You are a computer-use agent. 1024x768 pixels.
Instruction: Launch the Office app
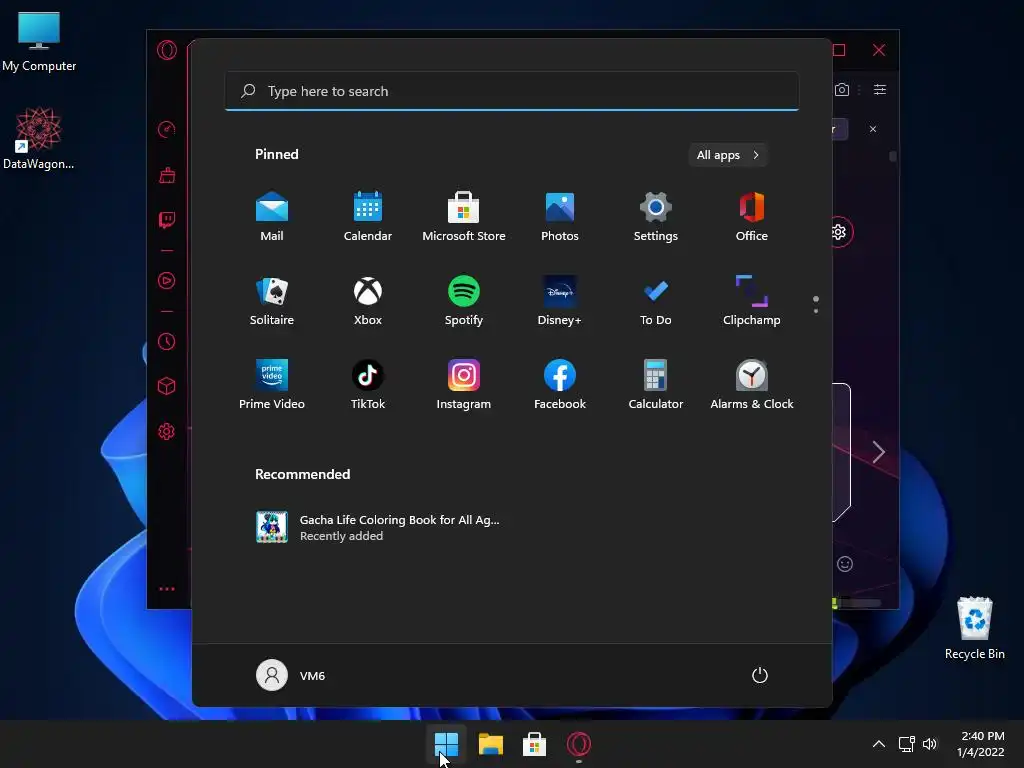pyautogui.click(x=752, y=217)
